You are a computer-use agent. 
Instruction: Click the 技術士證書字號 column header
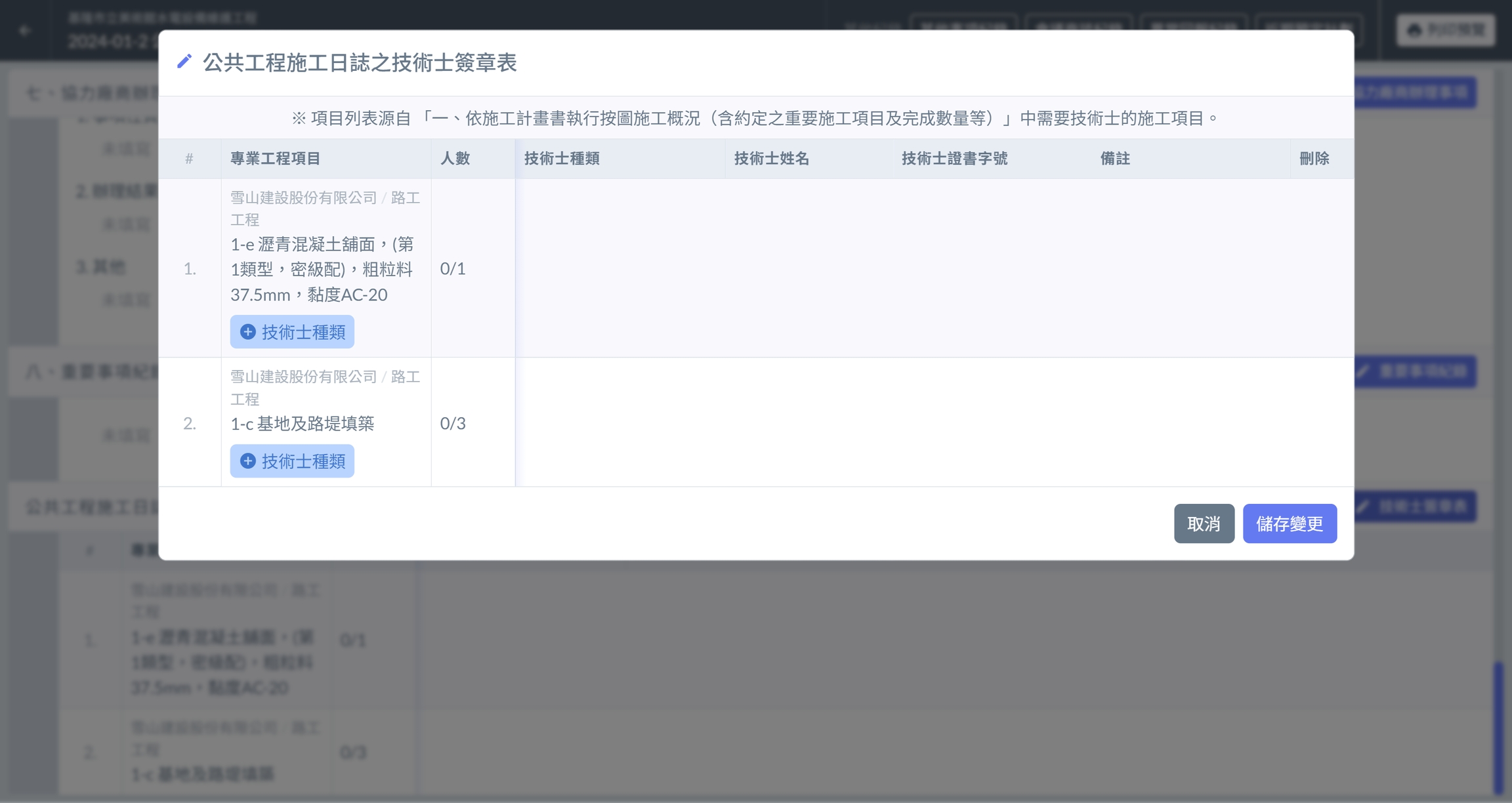pos(954,158)
